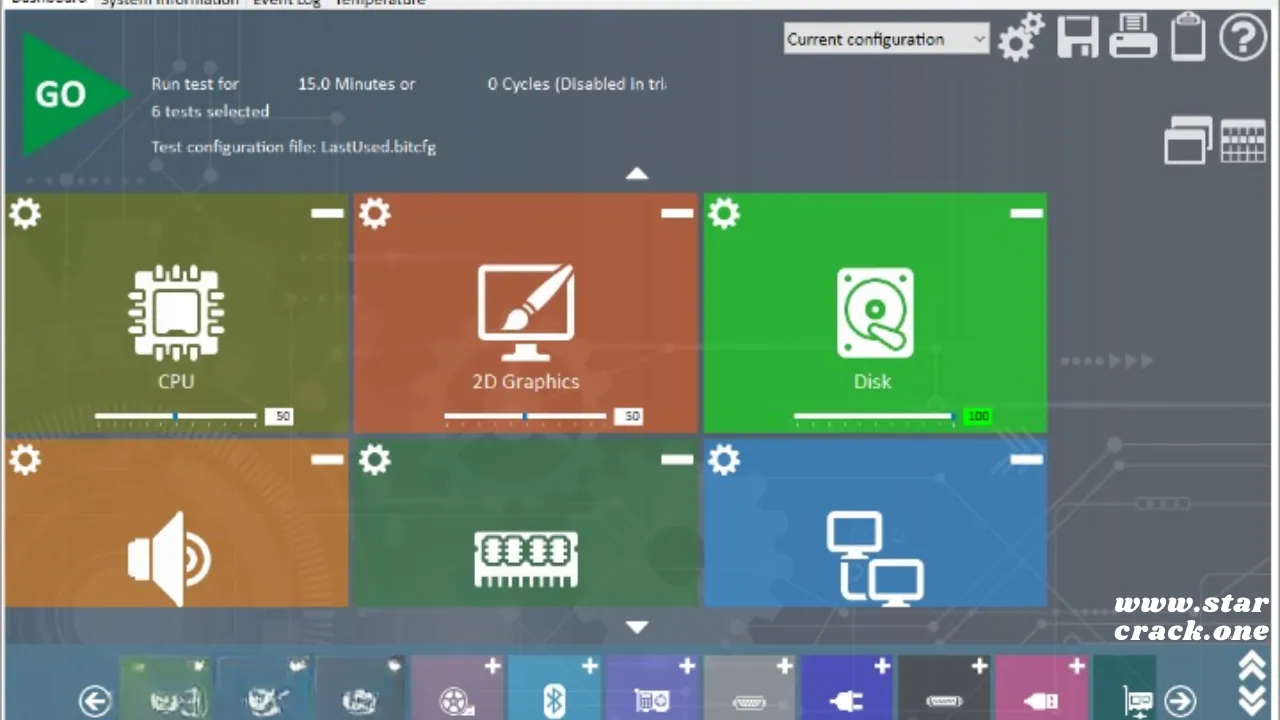Remove the 2D Graphics test using its minus
Viewport: 1280px width, 720px height.
pos(677,213)
